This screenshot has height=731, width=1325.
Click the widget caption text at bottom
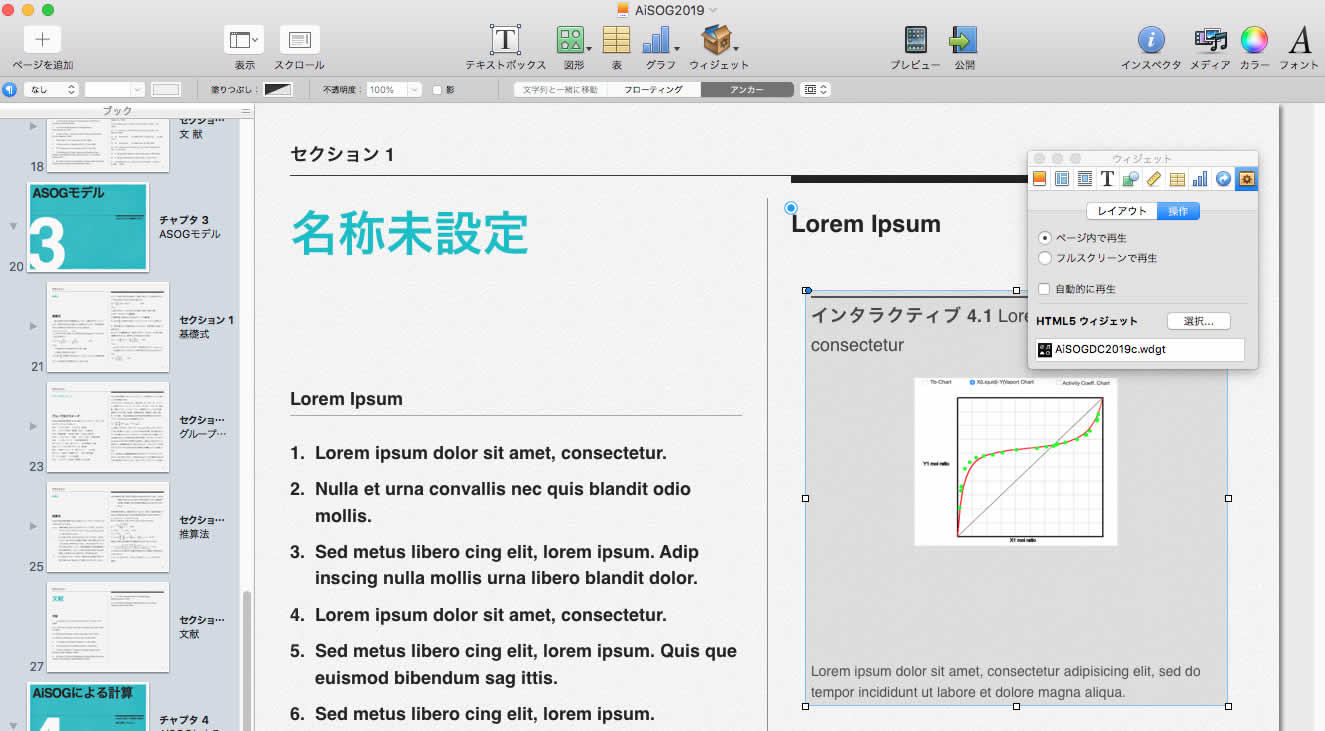[x=1005, y=682]
